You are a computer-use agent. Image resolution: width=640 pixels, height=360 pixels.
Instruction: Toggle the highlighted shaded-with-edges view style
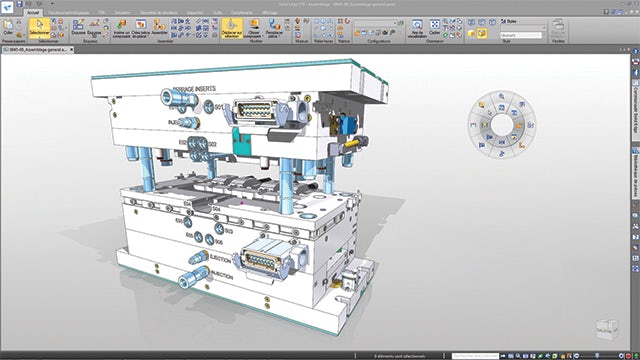[482, 33]
